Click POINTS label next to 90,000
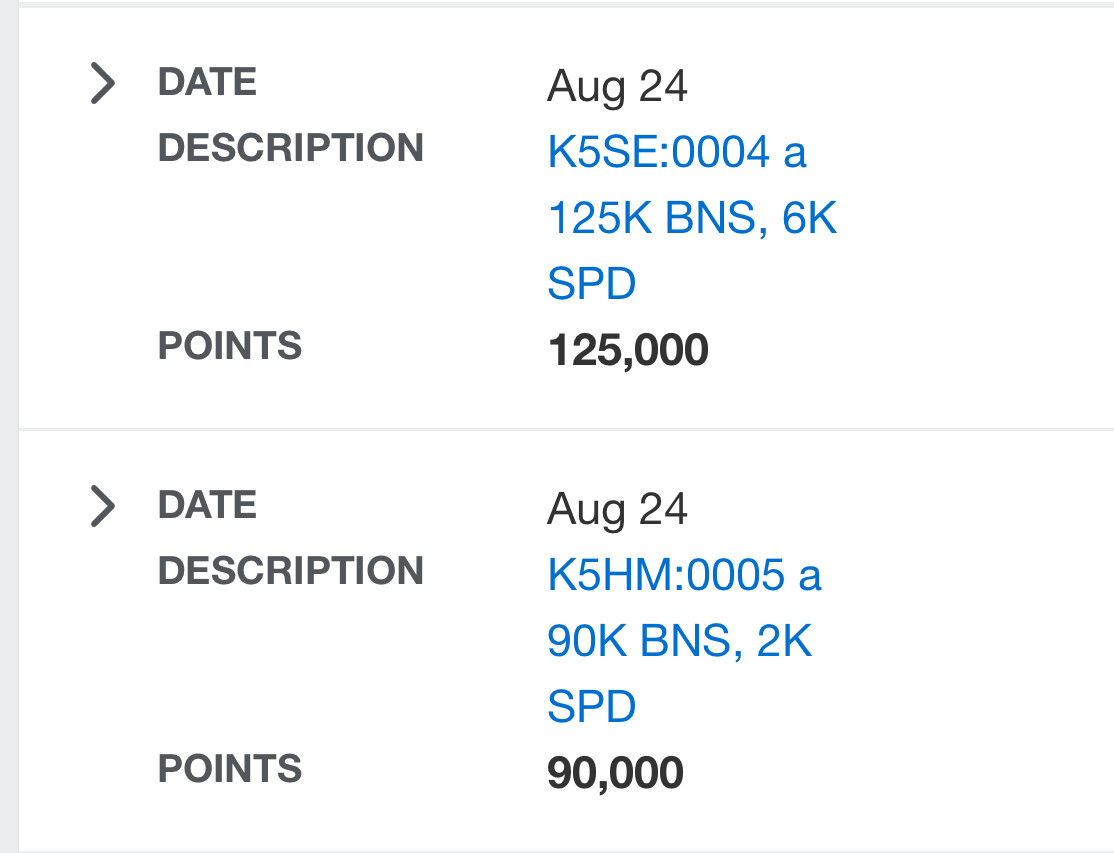 pos(229,769)
